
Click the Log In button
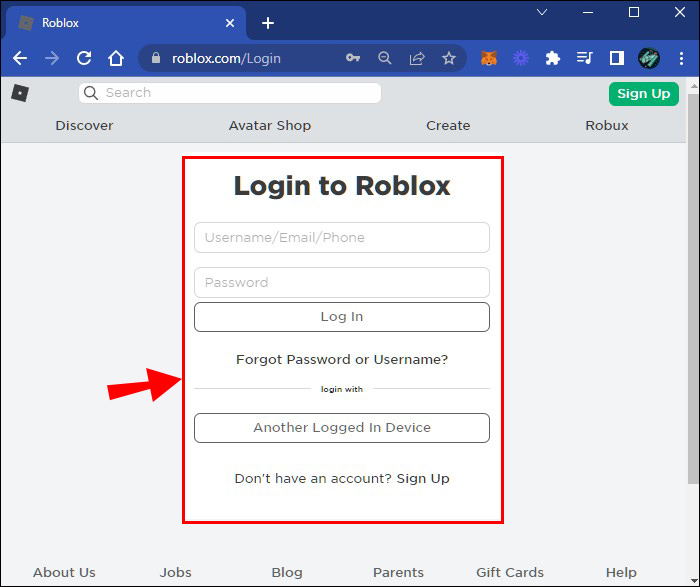click(342, 317)
